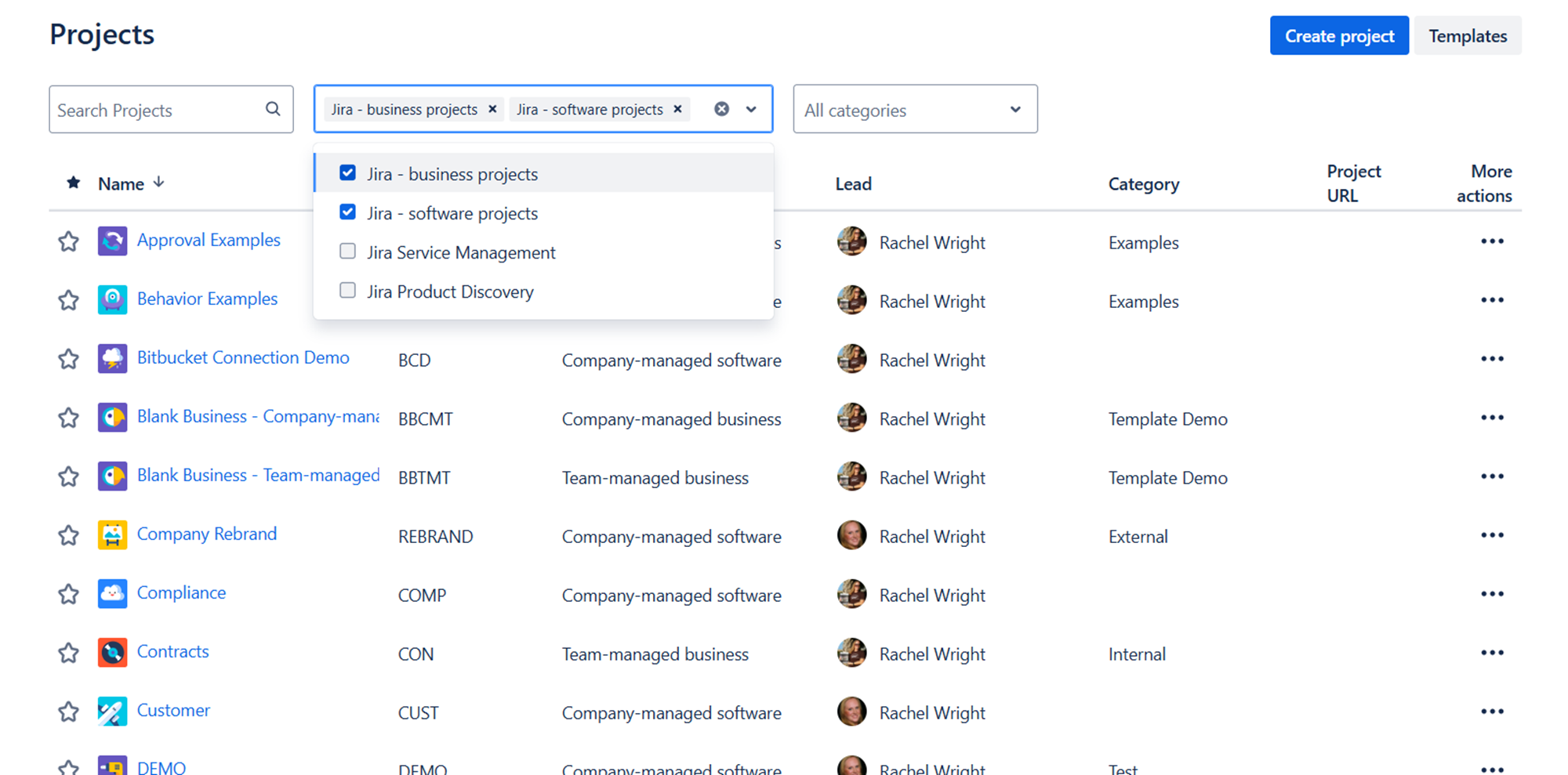Image resolution: width=1568 pixels, height=775 pixels.
Task: Click the Approval Examples project avatar icon
Action: click(x=112, y=241)
